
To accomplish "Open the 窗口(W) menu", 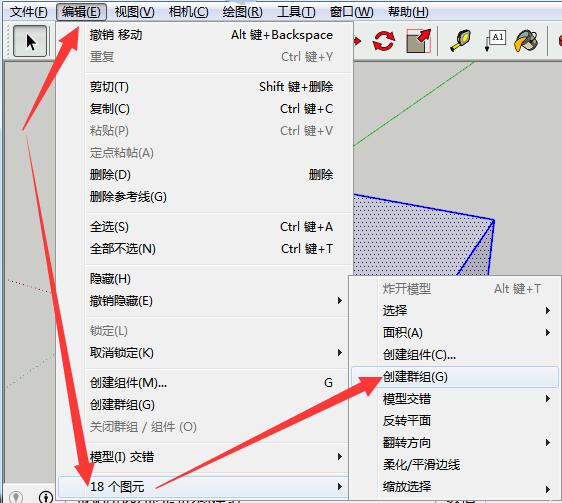I will [x=351, y=12].
